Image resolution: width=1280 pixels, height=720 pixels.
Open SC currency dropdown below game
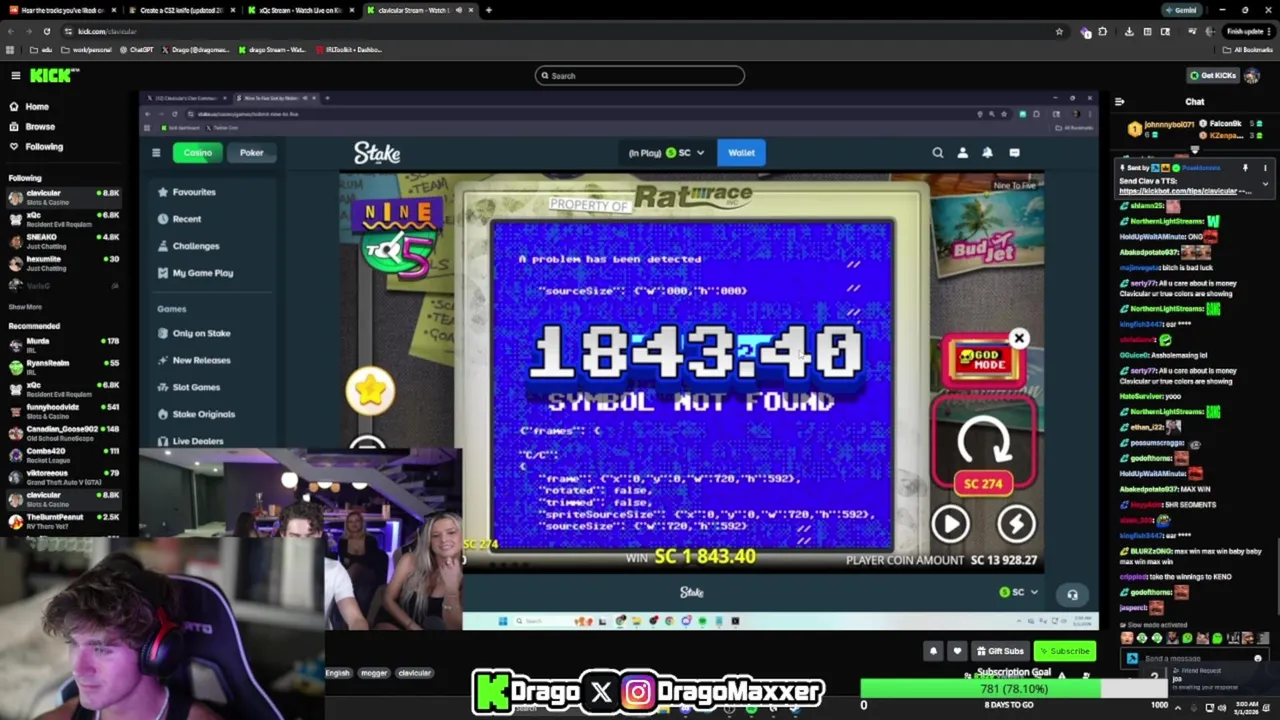coord(1019,592)
